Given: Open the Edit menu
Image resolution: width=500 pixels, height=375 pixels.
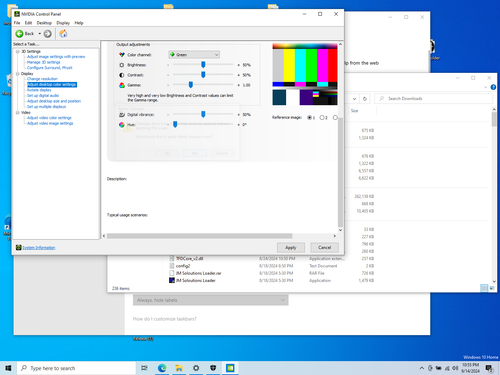Looking at the screenshot, I should click(28, 23).
